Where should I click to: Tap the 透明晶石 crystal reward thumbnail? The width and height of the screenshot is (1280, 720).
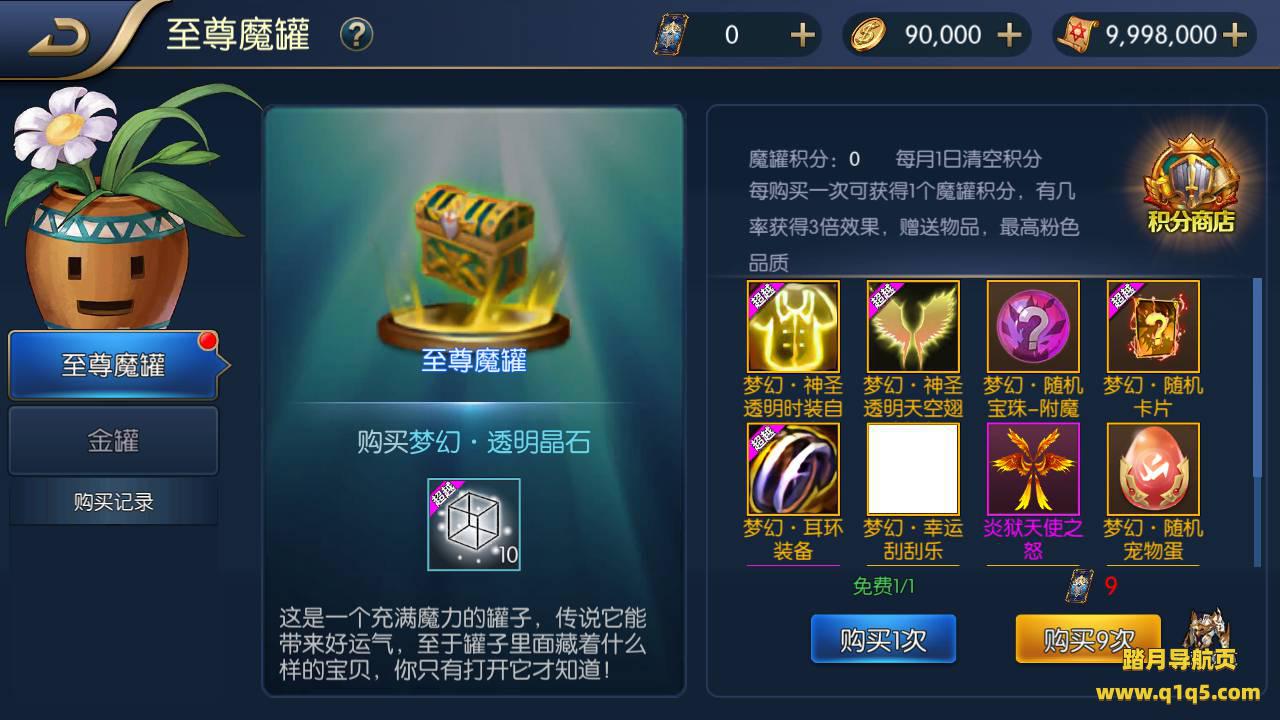[474, 524]
